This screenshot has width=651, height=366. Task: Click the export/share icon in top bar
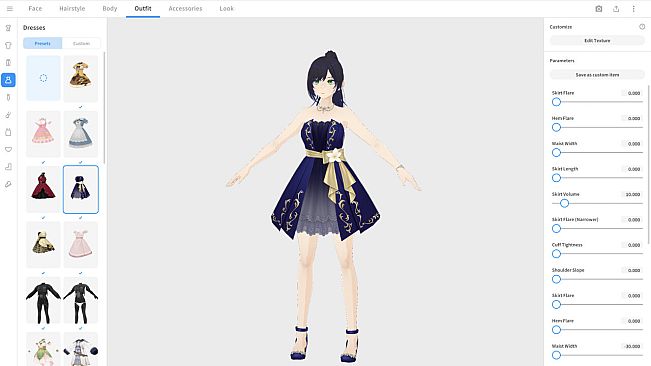[616, 9]
